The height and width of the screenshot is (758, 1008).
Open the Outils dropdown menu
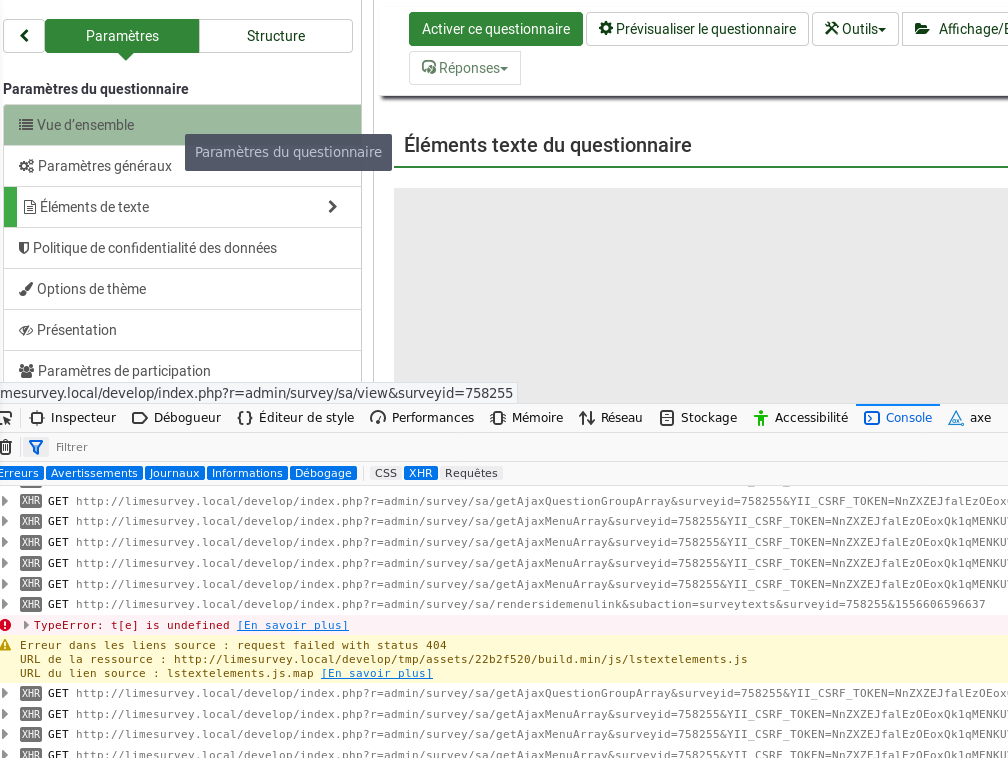(x=855, y=29)
